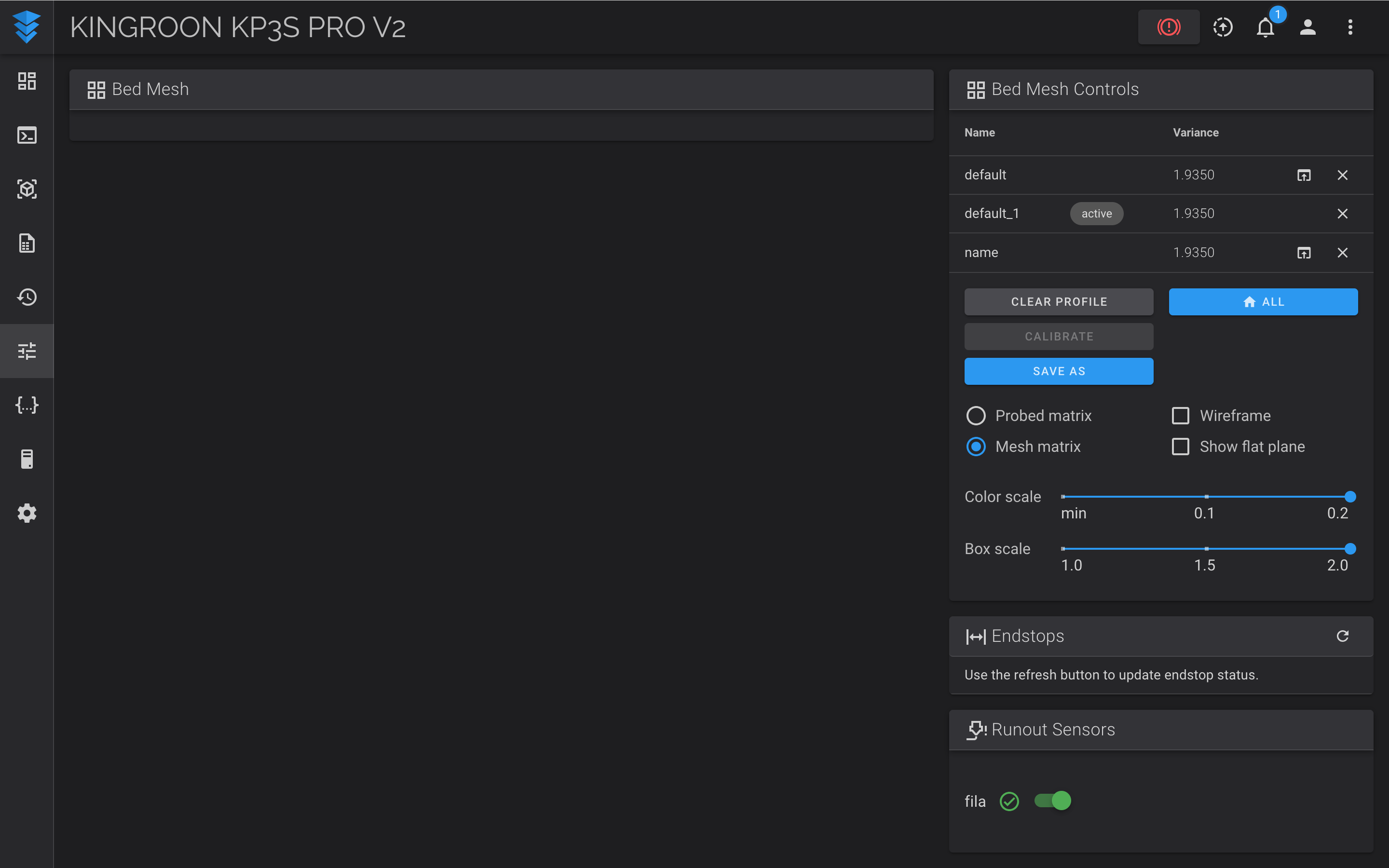Load the name mesh profile
This screenshot has height=868, width=1389.
click(x=1304, y=253)
